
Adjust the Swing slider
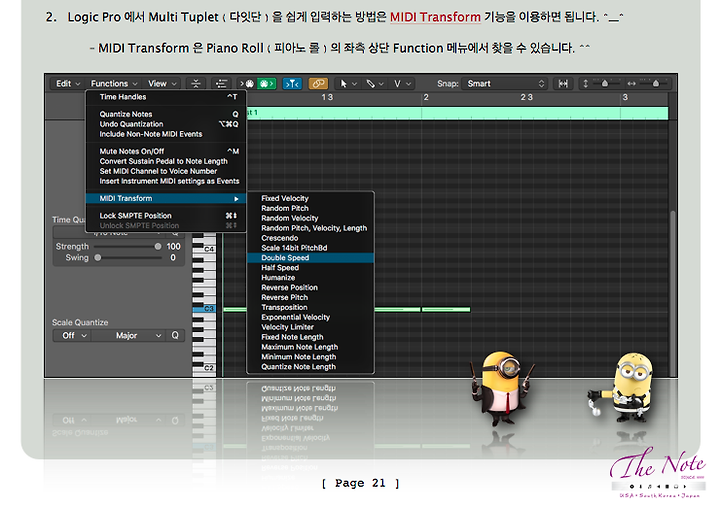128,258
